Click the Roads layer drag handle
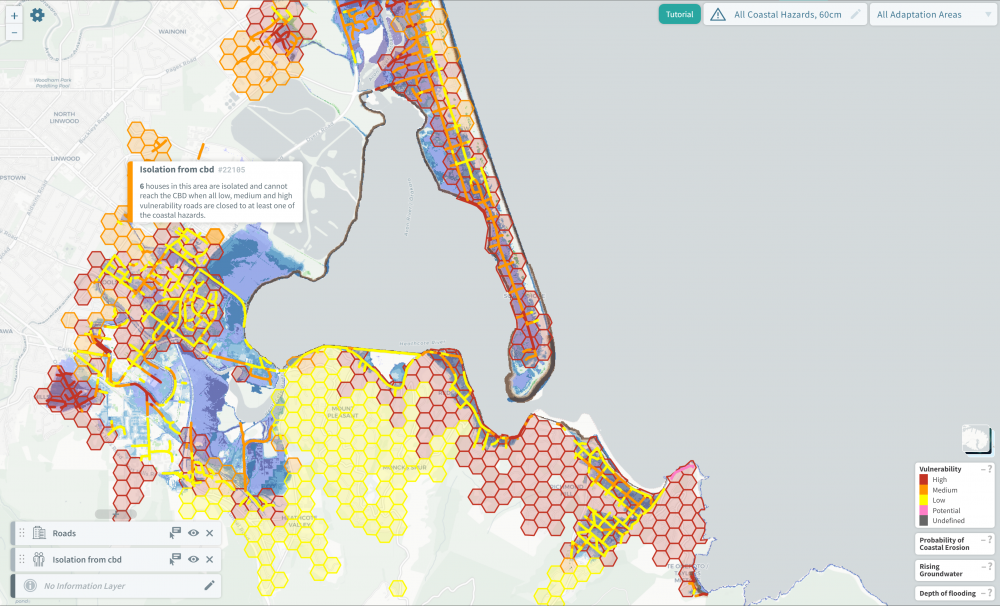This screenshot has width=1000, height=606. (22, 533)
